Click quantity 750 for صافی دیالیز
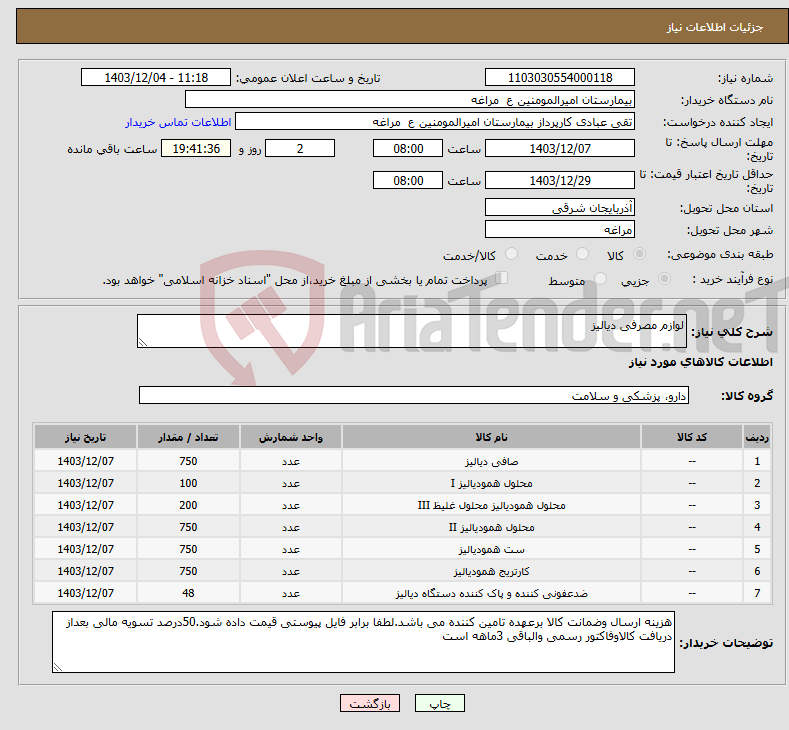This screenshot has width=789, height=730. [x=188, y=461]
